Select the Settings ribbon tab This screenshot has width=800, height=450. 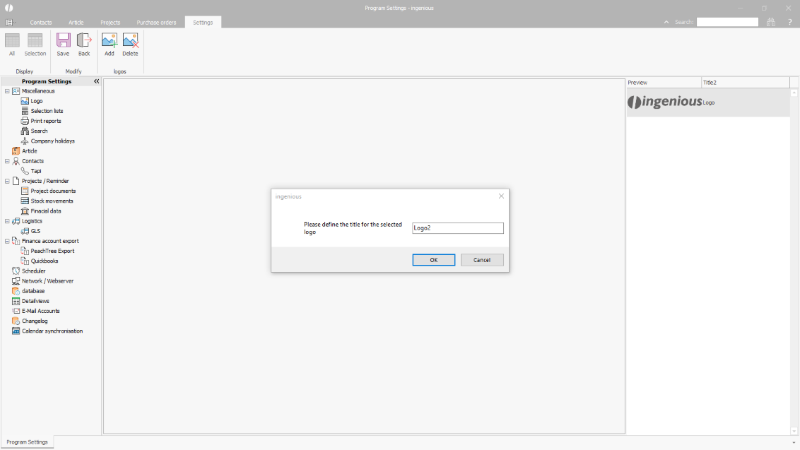203,22
